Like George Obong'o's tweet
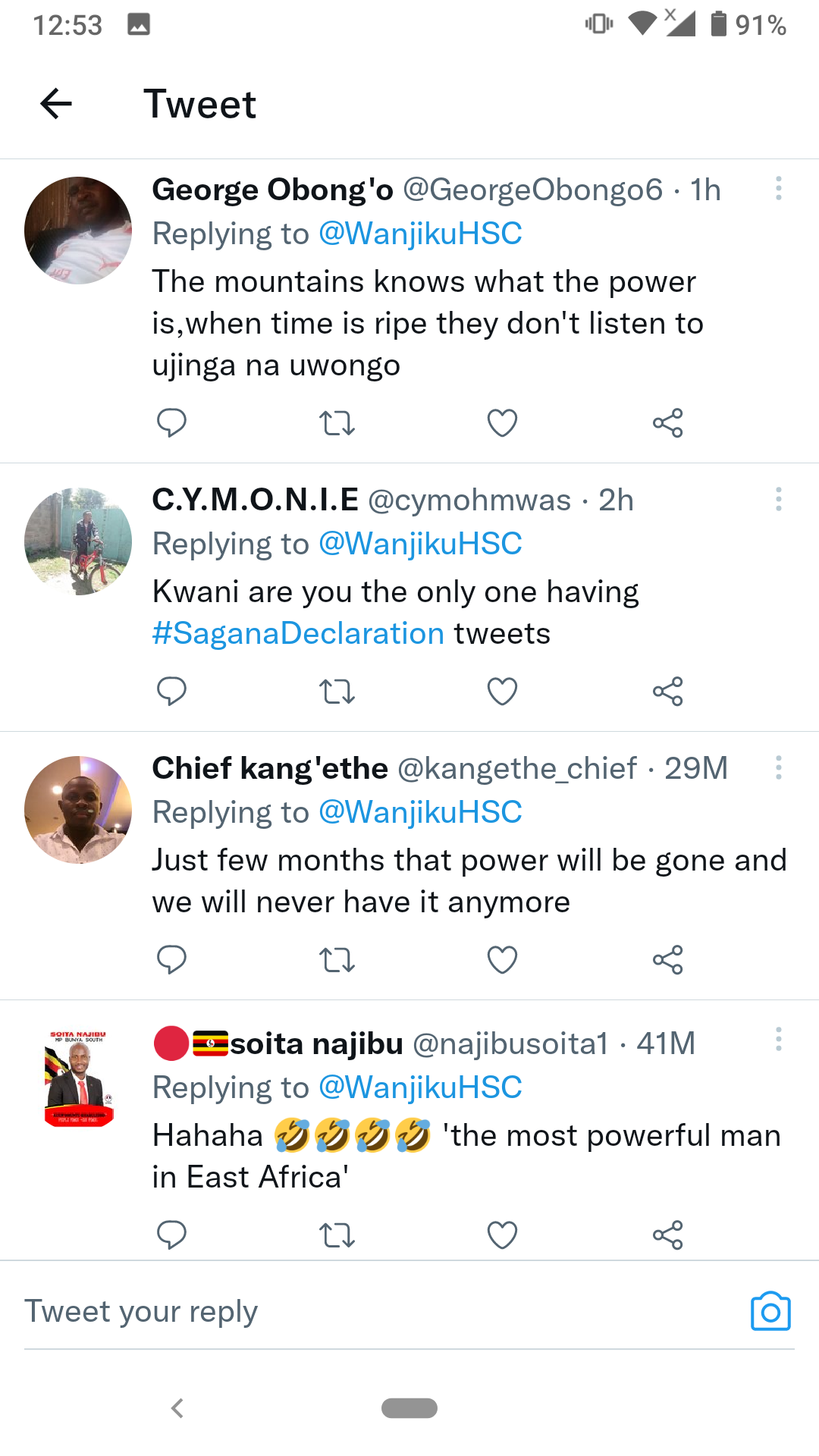 click(x=502, y=422)
